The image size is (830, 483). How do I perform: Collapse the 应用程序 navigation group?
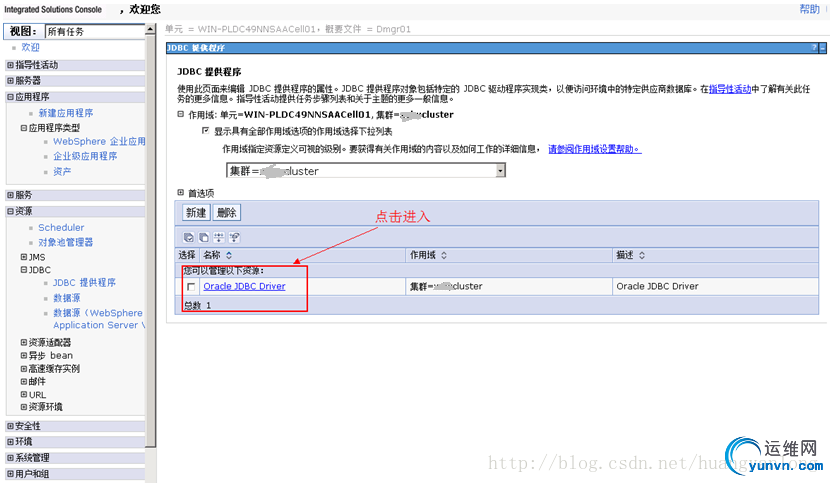[10, 97]
